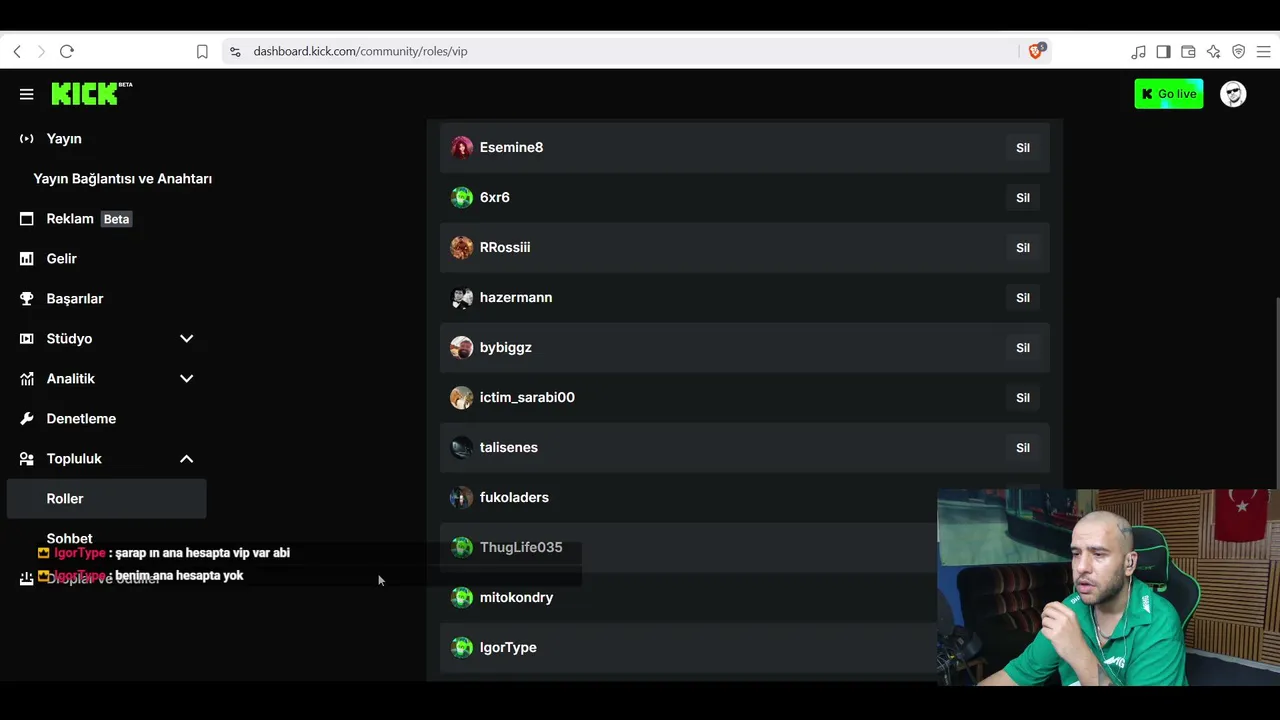Expand the Stüdyo section chevron
The height and width of the screenshot is (720, 1280).
(x=186, y=339)
